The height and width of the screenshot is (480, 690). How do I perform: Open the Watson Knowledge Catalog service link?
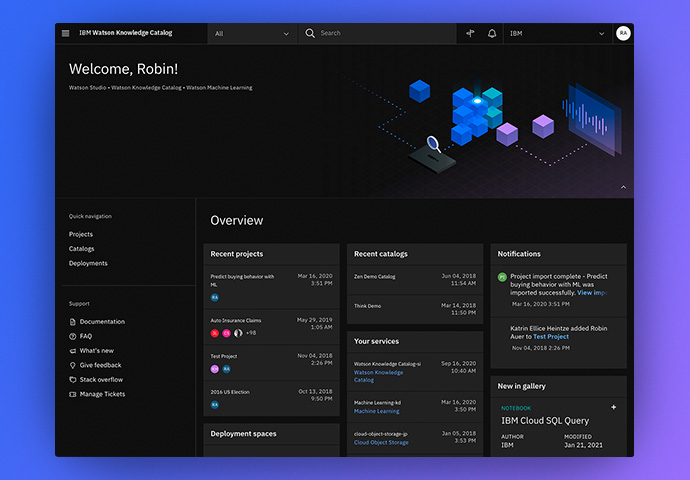(378, 376)
